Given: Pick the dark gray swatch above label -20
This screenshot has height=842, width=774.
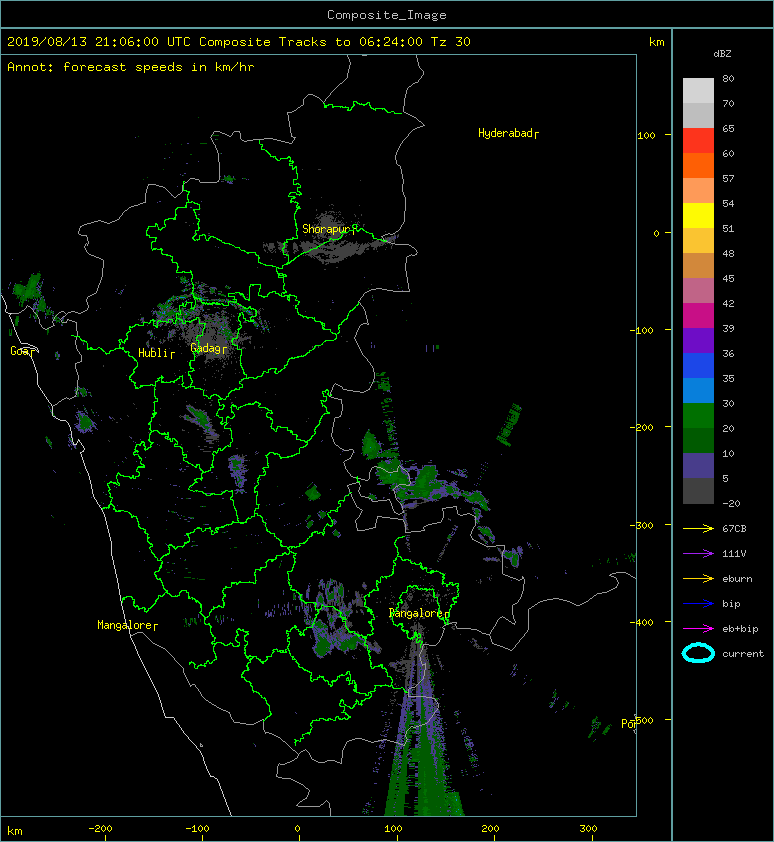Looking at the screenshot, I should 698,491.
